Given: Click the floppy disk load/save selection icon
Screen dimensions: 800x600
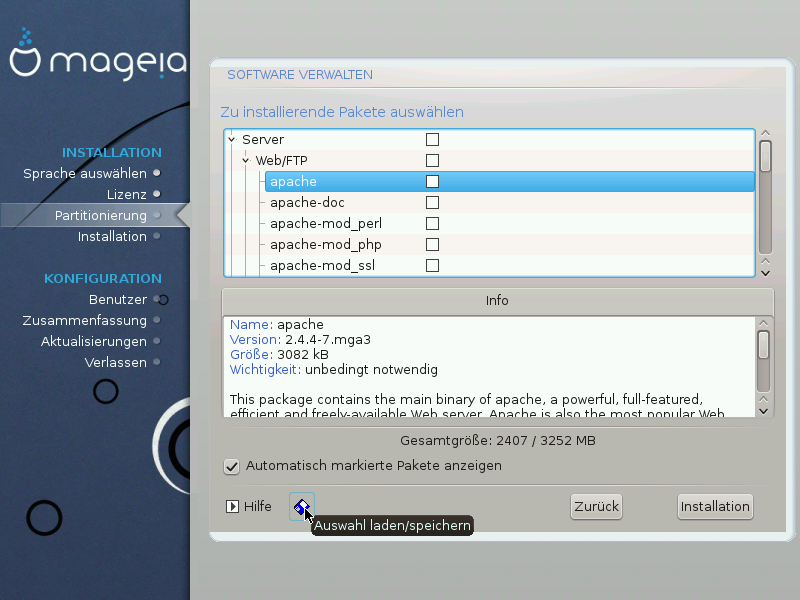Looking at the screenshot, I should coord(302,506).
